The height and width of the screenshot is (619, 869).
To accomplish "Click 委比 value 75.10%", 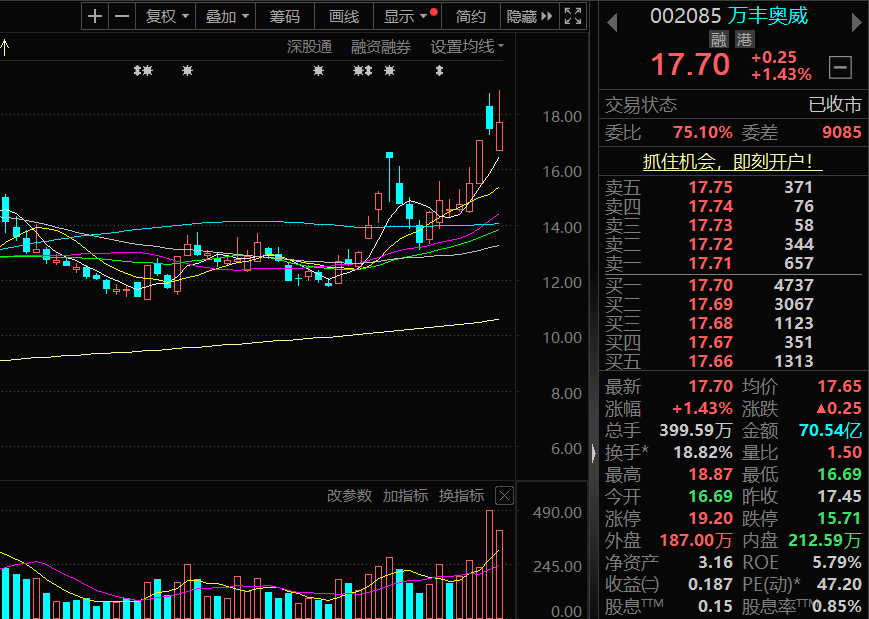I will [x=703, y=132].
